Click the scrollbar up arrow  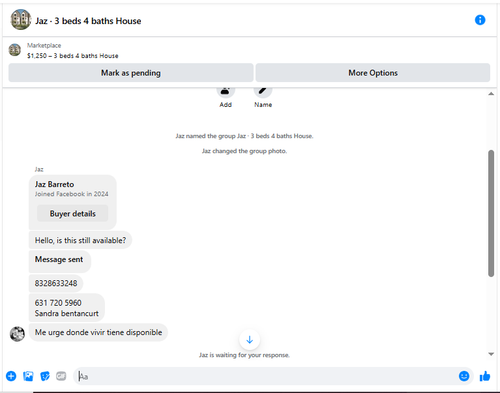(491, 94)
